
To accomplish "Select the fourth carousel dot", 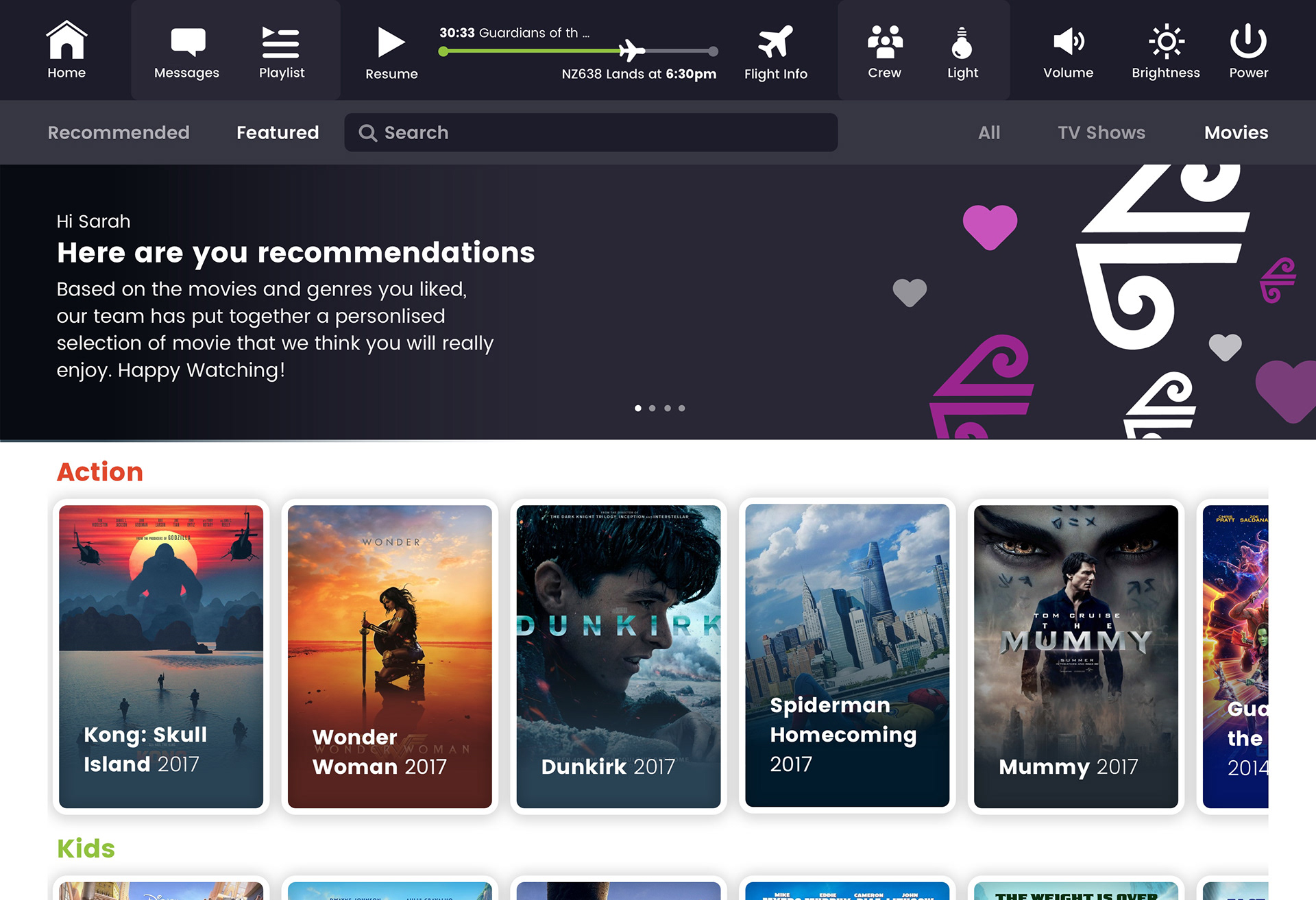I will 682,409.
